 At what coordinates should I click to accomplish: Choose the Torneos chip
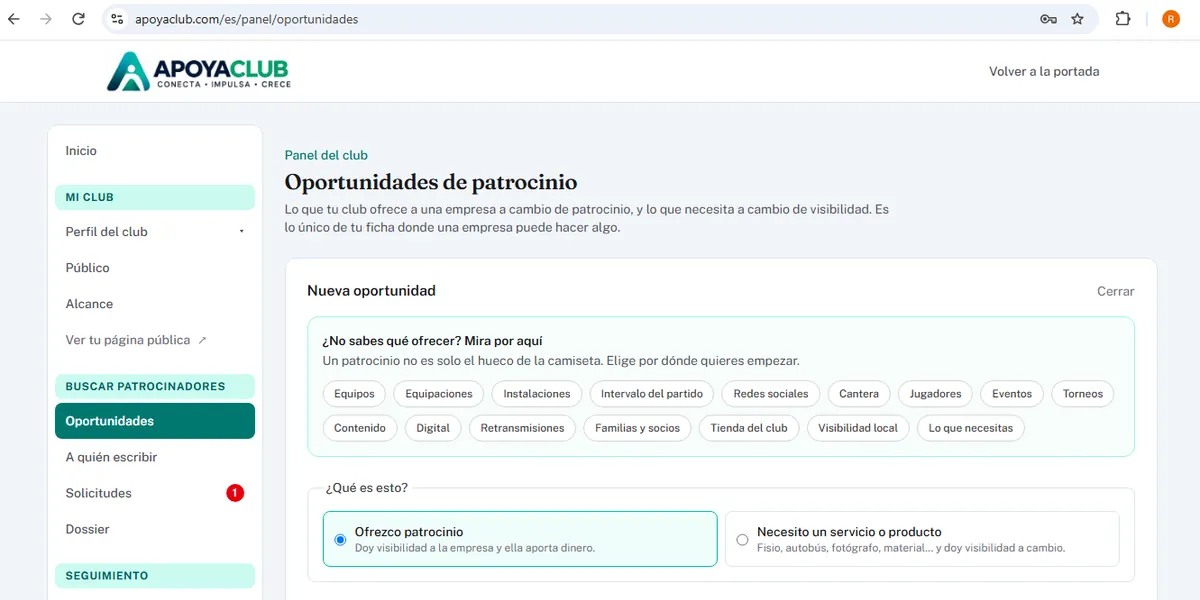click(1083, 394)
